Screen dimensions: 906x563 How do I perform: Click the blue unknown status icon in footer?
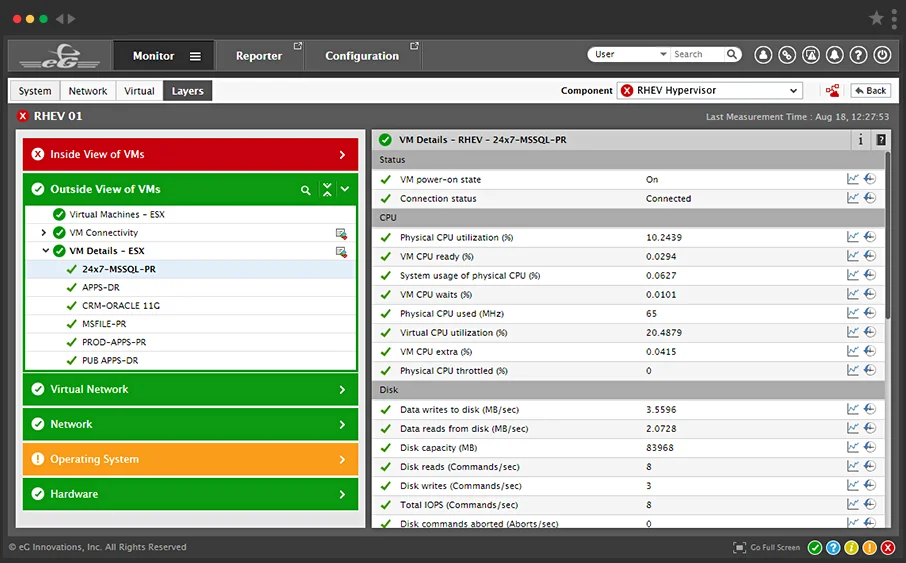[x=833, y=547]
